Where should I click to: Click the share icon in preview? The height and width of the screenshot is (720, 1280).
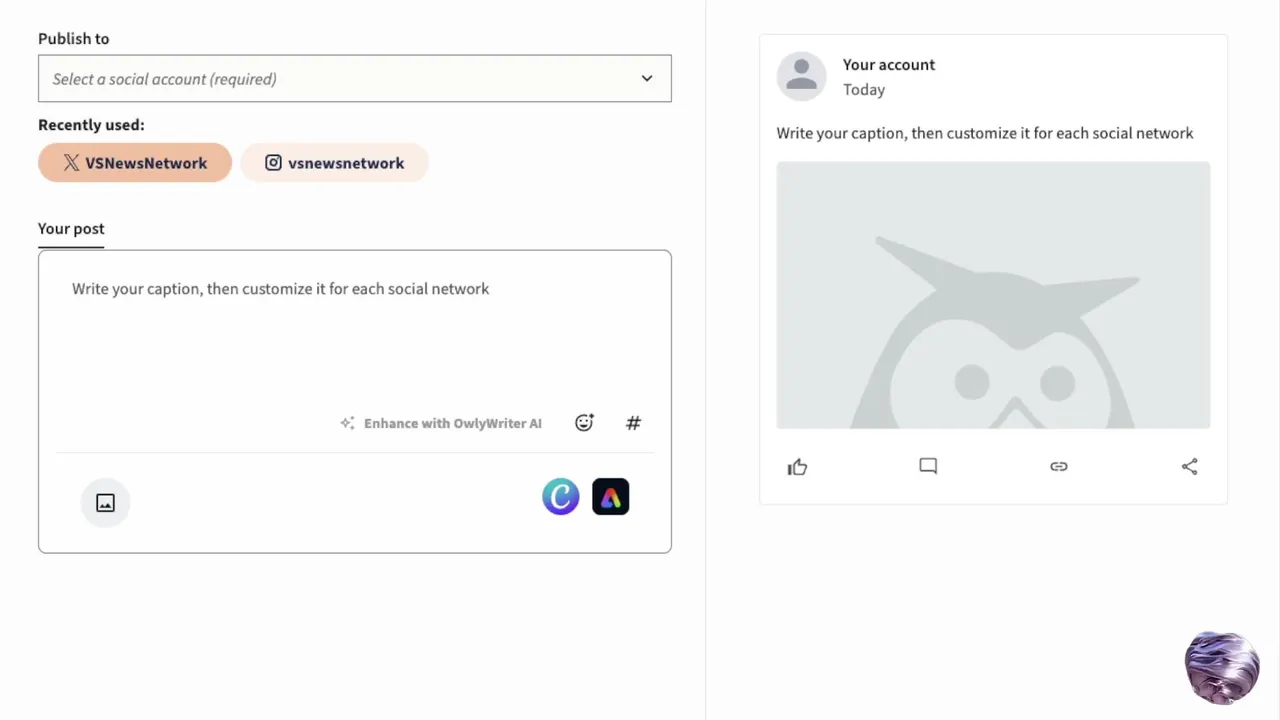pos(1189,466)
